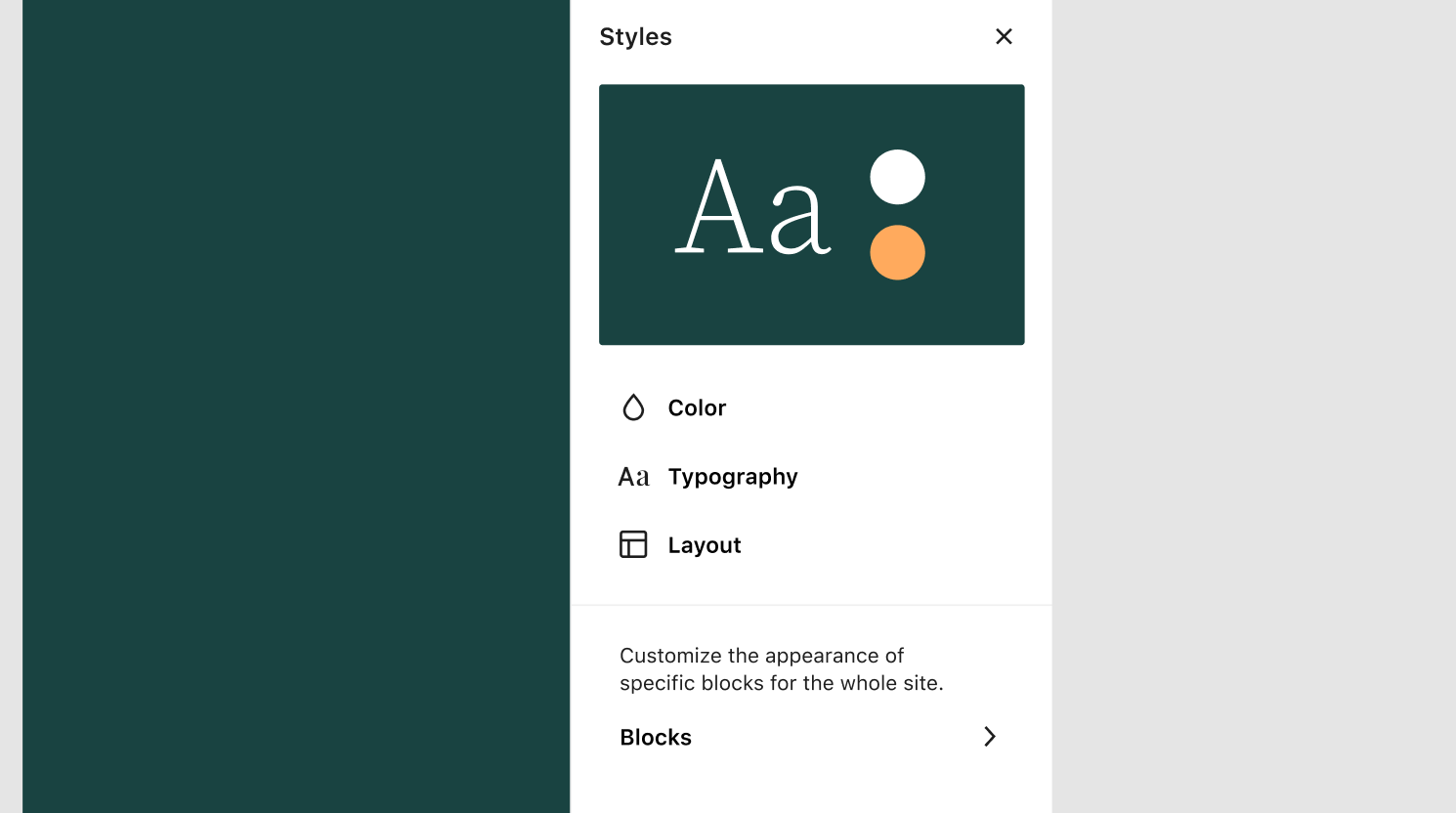Click the dark green site canvas
The width and height of the screenshot is (1456, 813).
(296, 406)
